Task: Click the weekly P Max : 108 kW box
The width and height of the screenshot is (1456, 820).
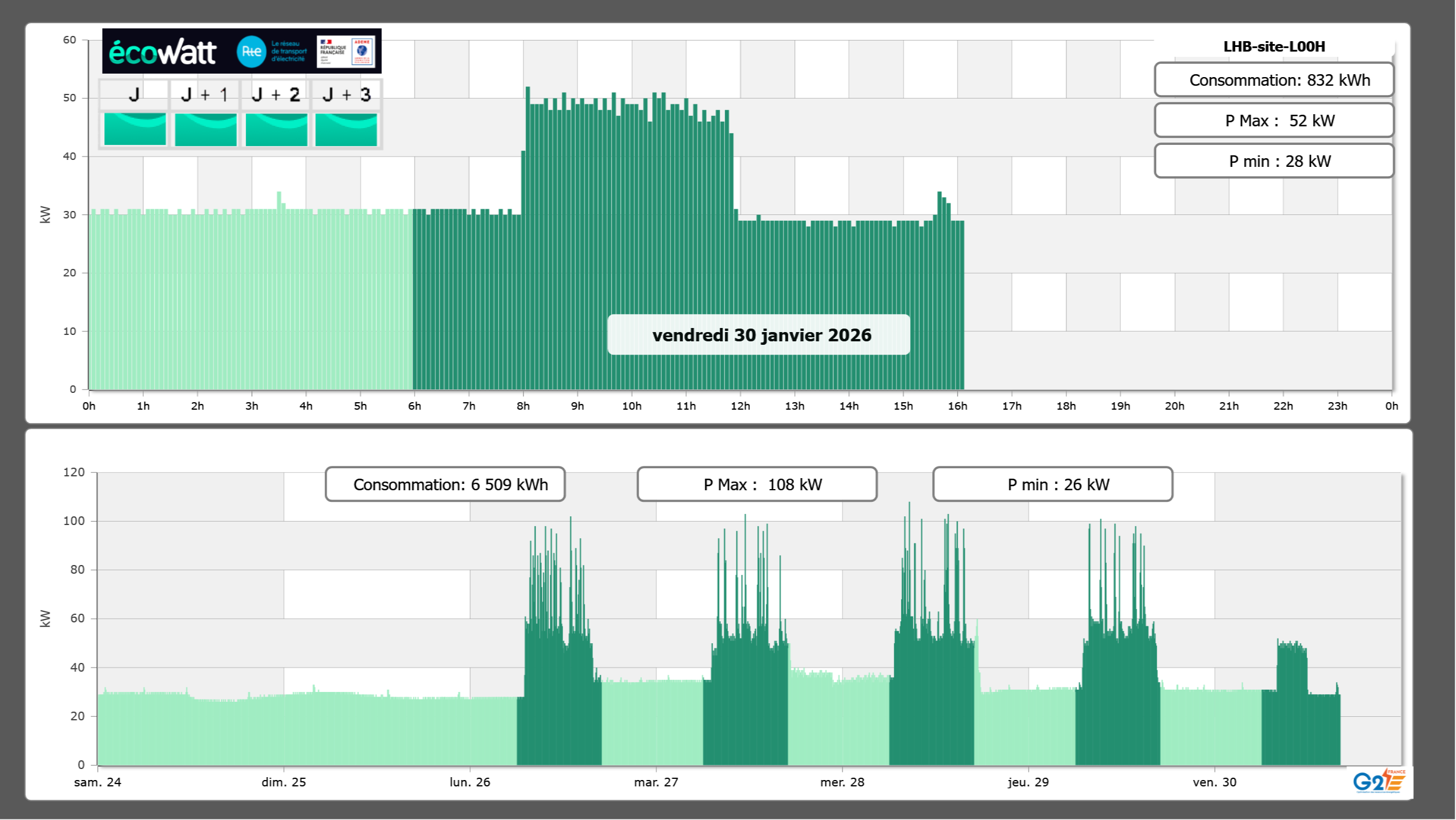Action: point(757,484)
